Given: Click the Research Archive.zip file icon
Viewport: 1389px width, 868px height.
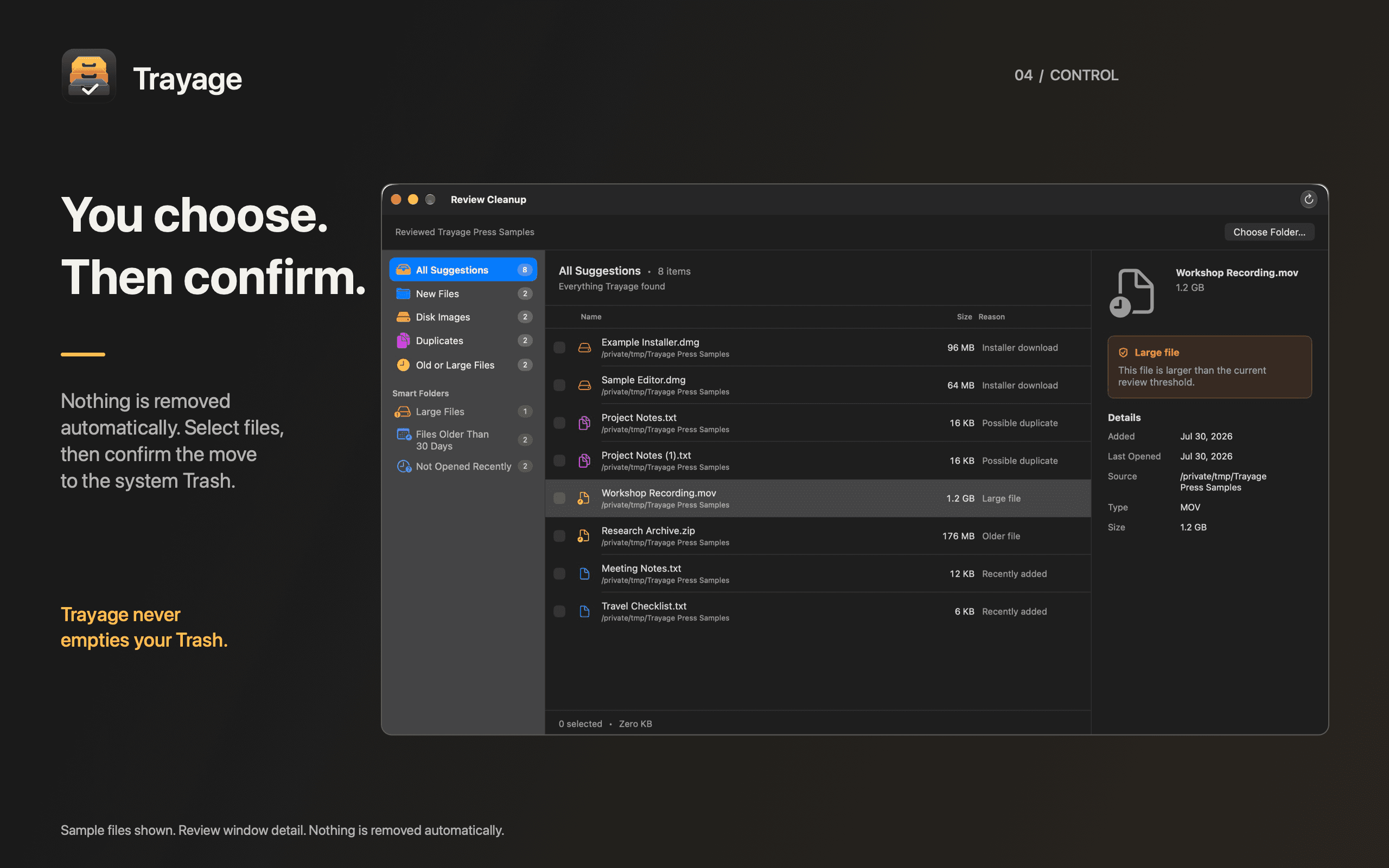Looking at the screenshot, I should [x=584, y=536].
